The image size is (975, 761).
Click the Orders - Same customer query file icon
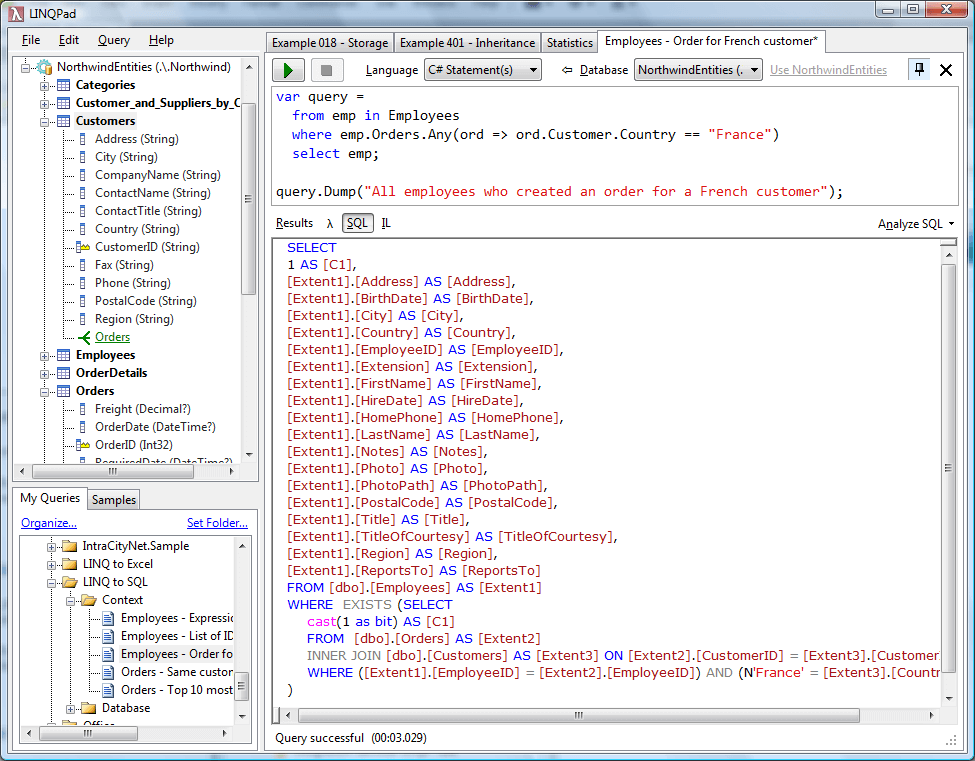(108, 672)
